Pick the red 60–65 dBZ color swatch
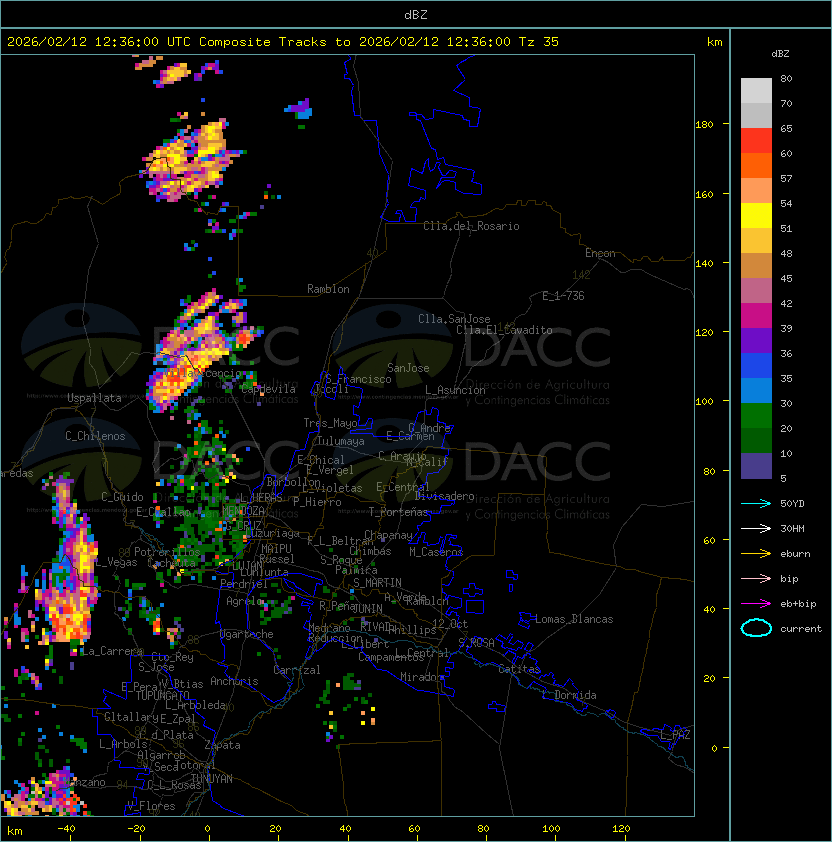The width and height of the screenshot is (832, 842). (x=756, y=141)
